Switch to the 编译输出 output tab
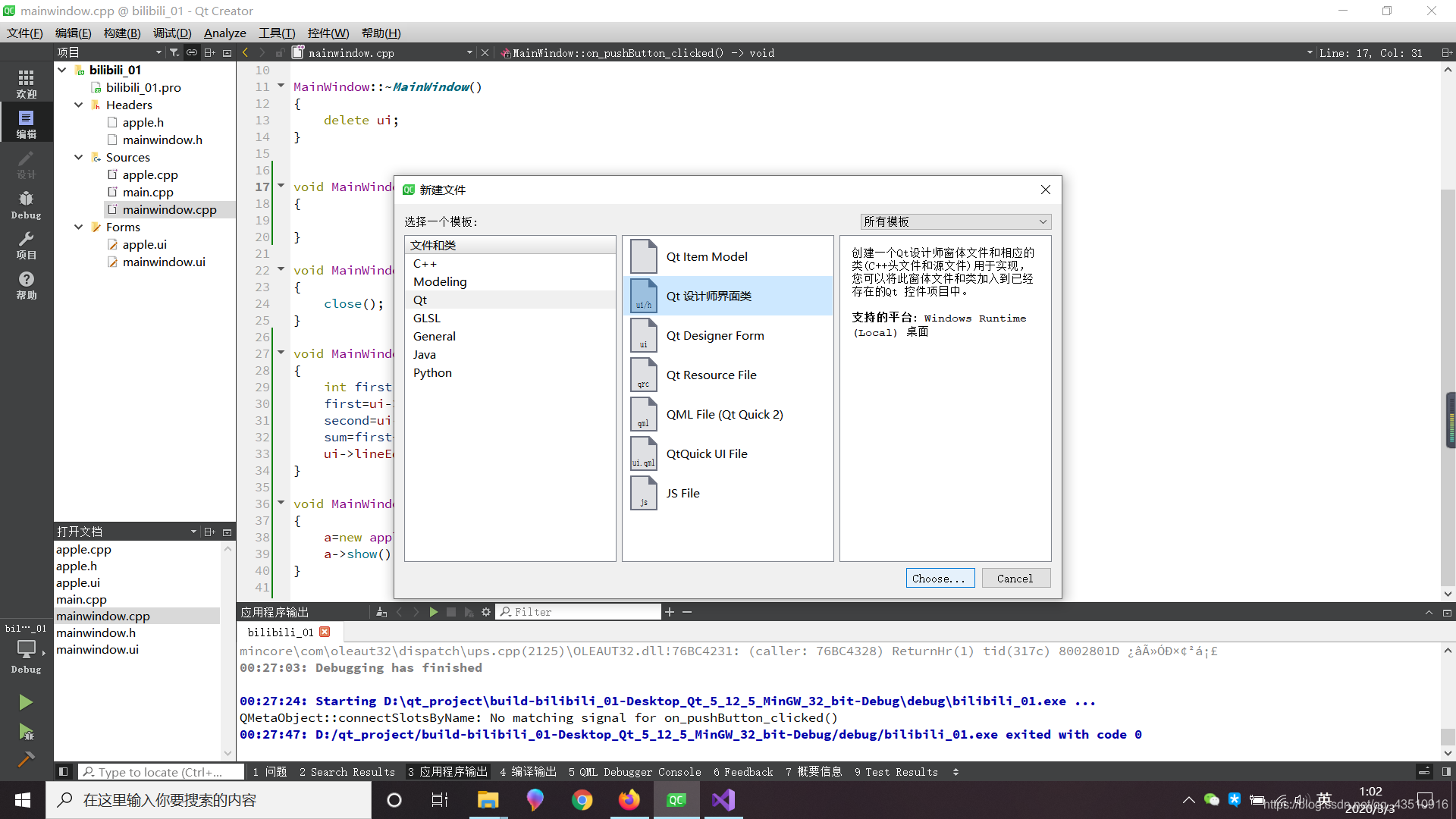Screen dimensions: 1456x819 point(528,772)
